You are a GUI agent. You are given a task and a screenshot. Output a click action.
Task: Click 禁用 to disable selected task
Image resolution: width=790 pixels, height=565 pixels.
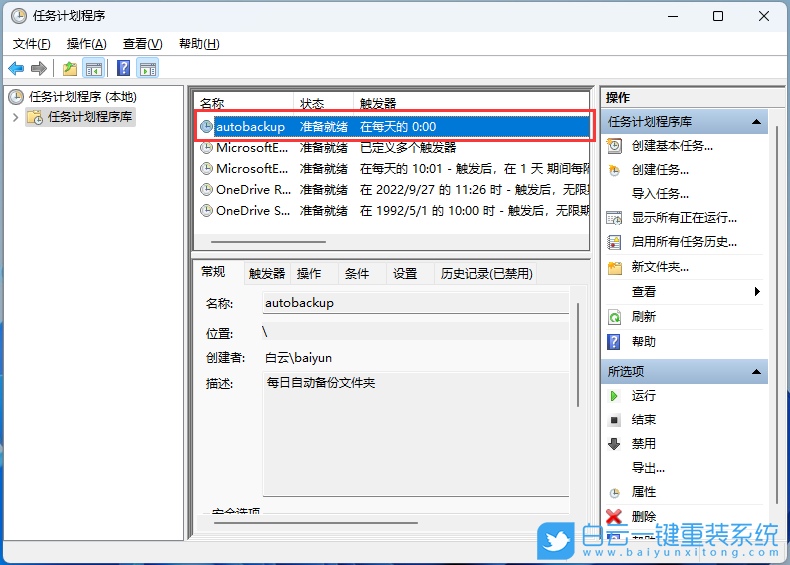pyautogui.click(x=643, y=444)
